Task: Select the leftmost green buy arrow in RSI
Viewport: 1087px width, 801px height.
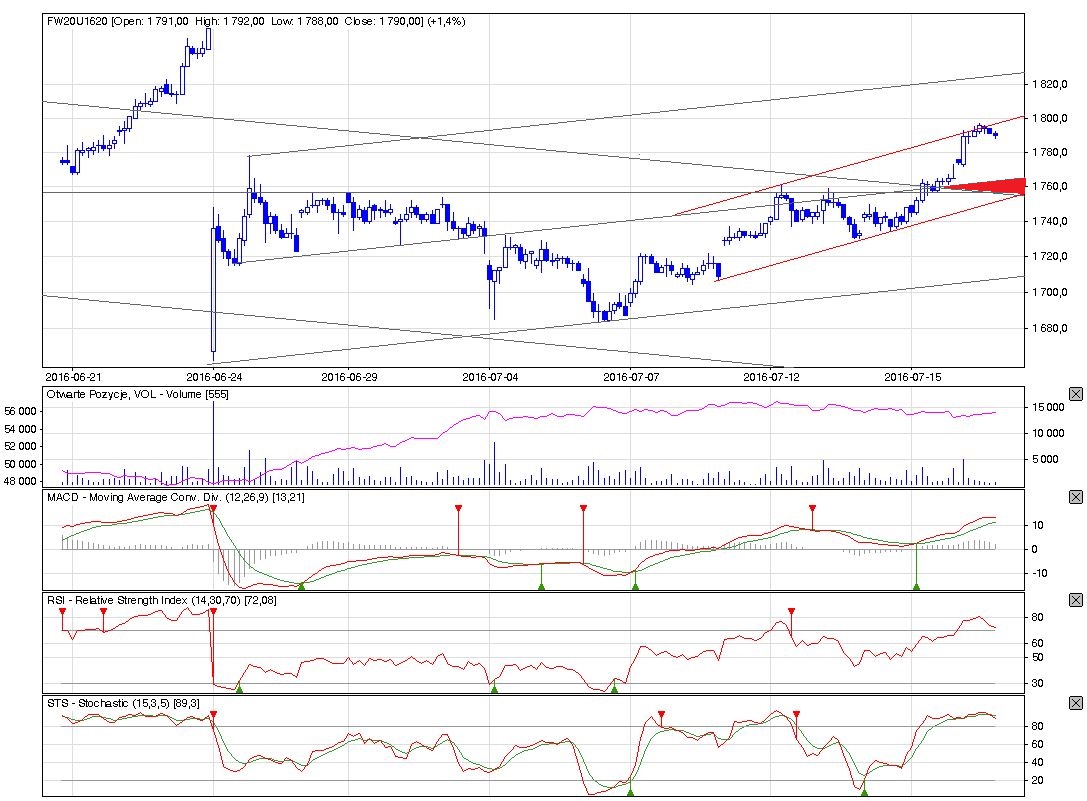Action: [x=238, y=688]
